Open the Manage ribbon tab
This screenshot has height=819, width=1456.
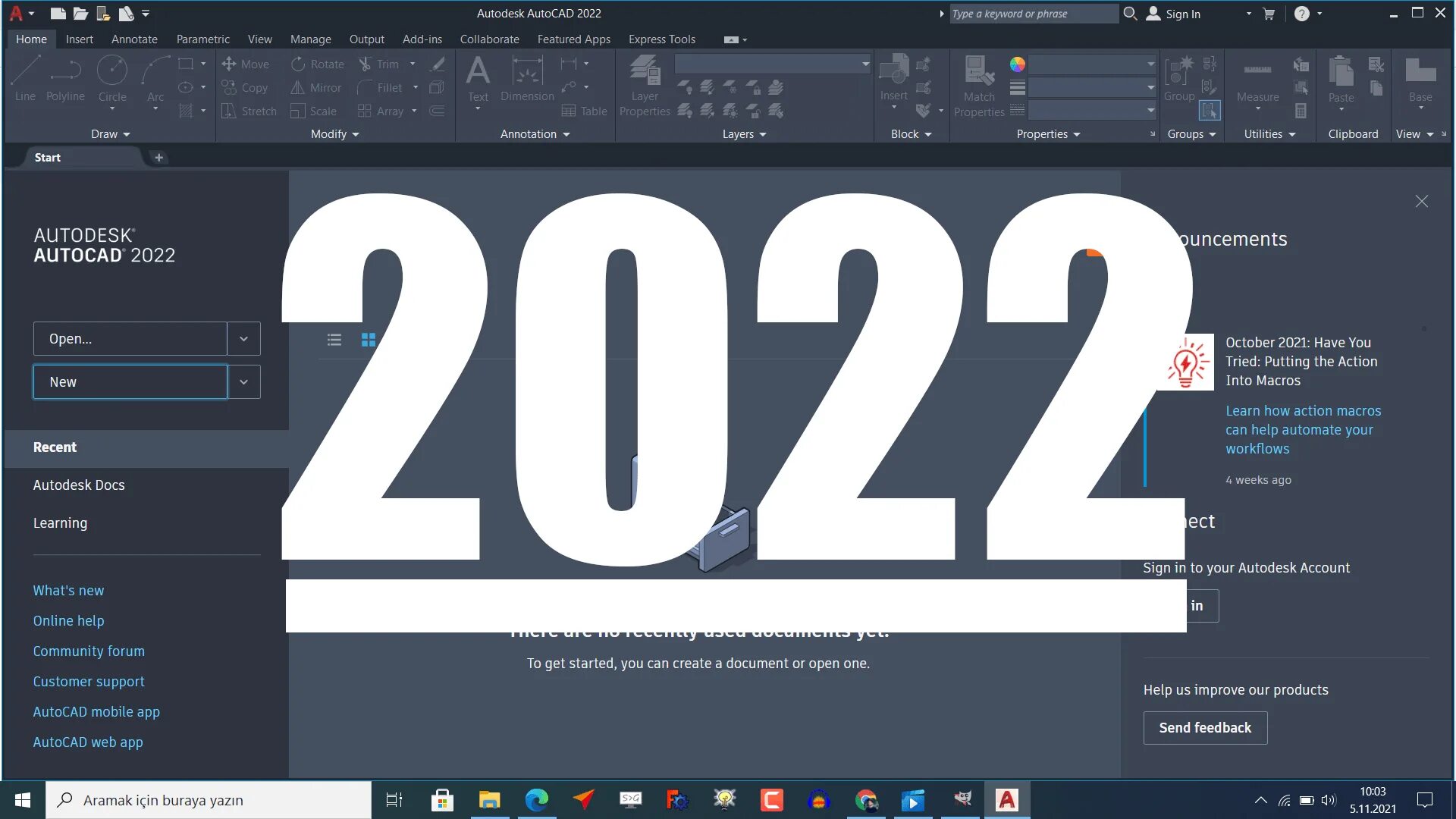[311, 39]
